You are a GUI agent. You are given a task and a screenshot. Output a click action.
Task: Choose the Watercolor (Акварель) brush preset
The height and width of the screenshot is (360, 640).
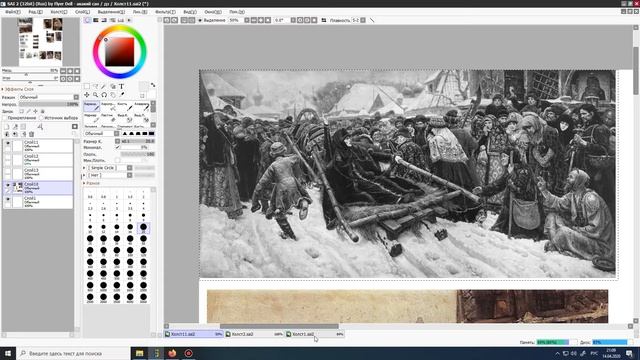pos(141,107)
